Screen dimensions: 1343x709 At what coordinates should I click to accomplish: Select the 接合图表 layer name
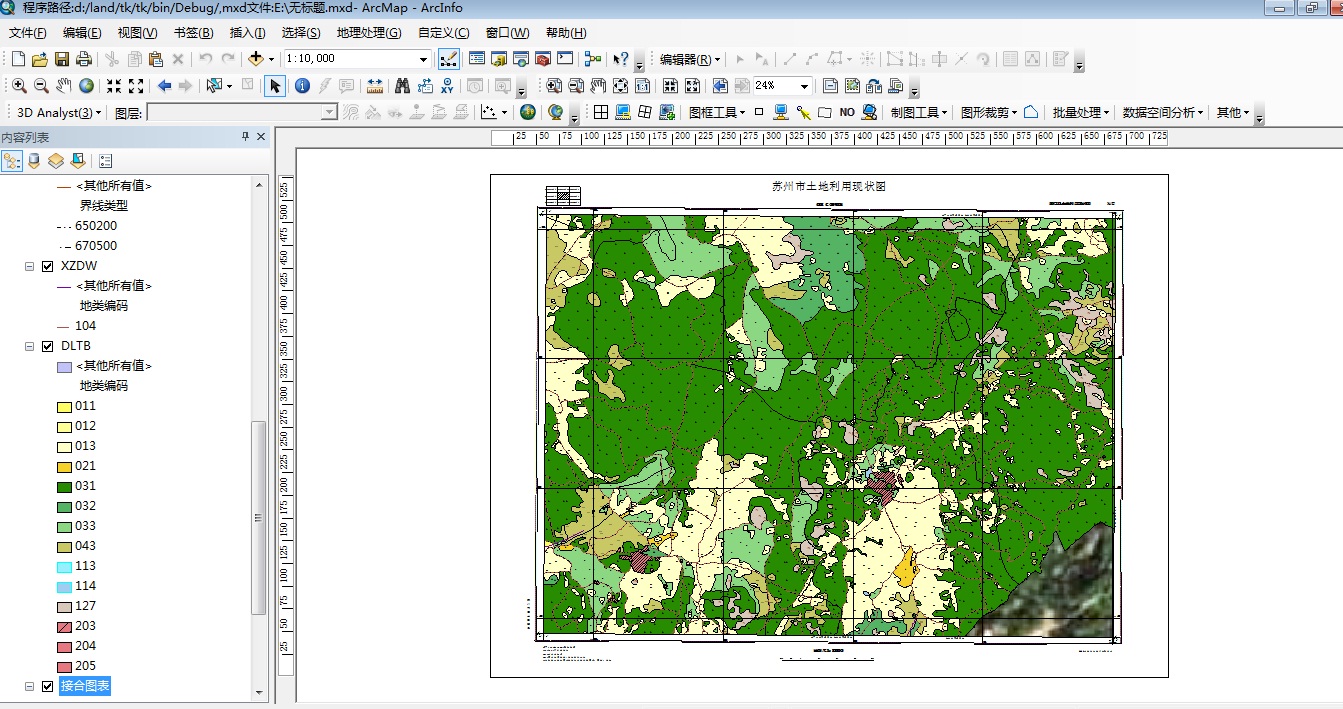coord(85,686)
